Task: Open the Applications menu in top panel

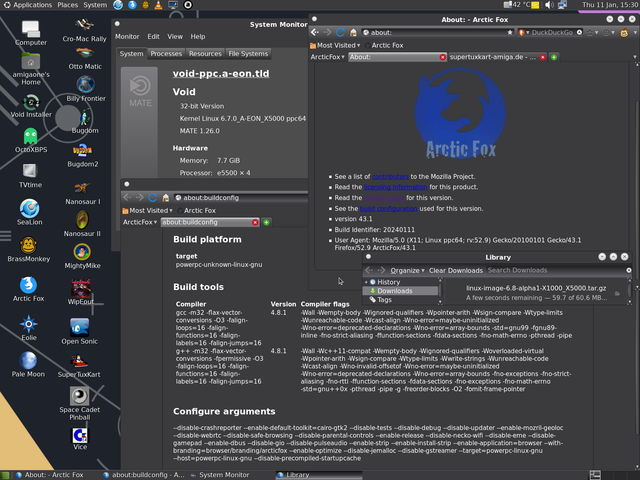Action: [x=28, y=5]
